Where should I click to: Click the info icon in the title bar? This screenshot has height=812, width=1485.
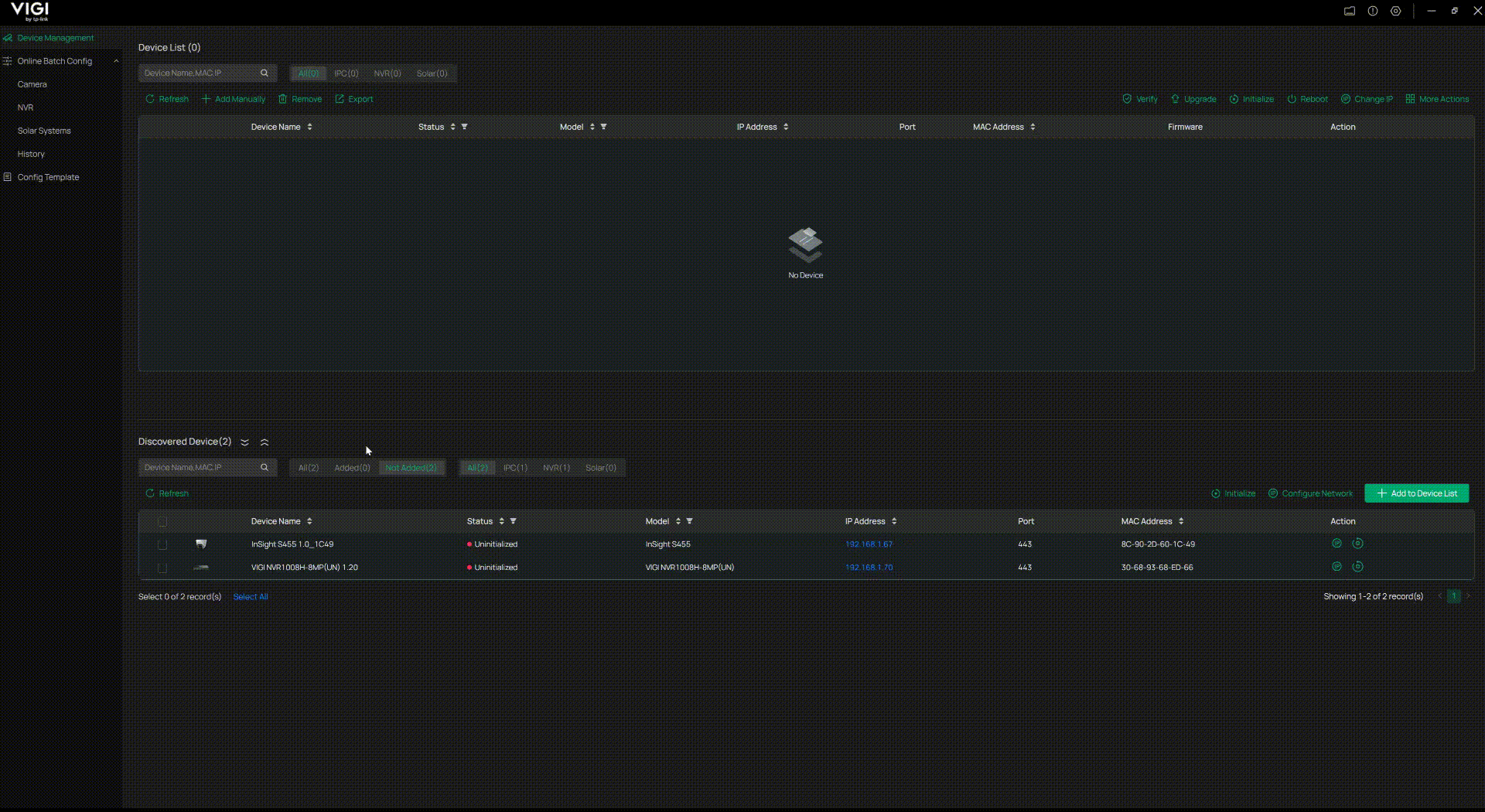pos(1373,11)
